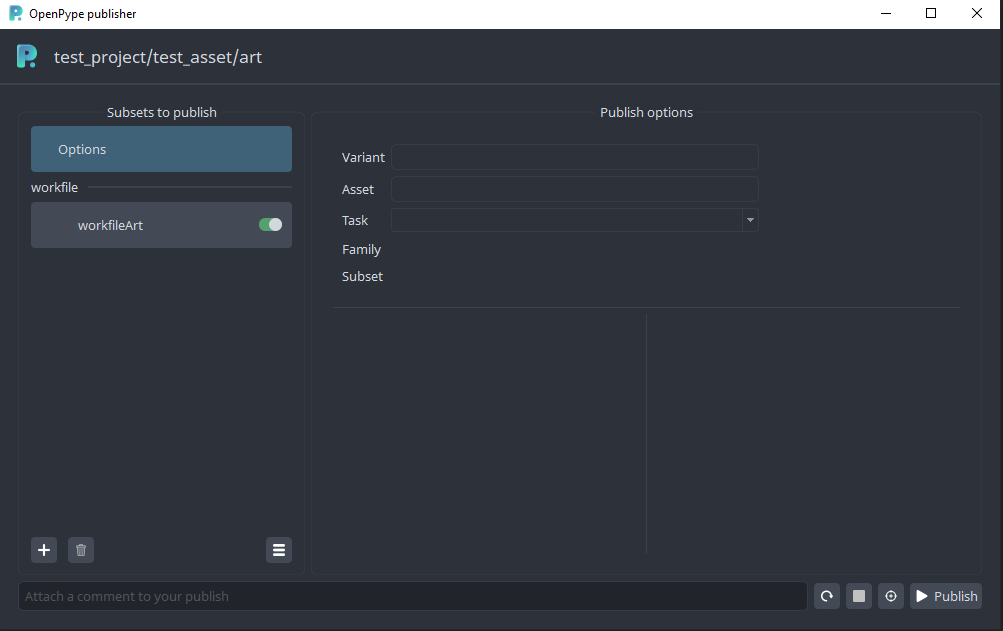This screenshot has height=631, width=1003.
Task: Maximize the OpenPype publisher window
Action: tap(931, 13)
